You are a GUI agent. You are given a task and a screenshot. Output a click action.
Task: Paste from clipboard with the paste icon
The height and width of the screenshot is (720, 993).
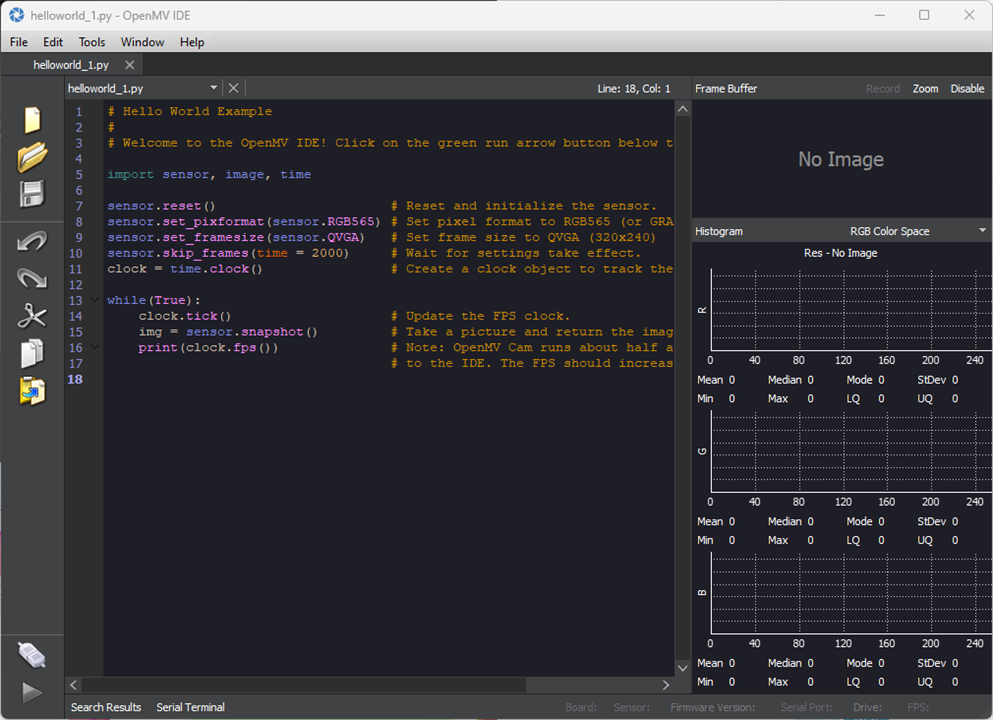pyautogui.click(x=32, y=391)
